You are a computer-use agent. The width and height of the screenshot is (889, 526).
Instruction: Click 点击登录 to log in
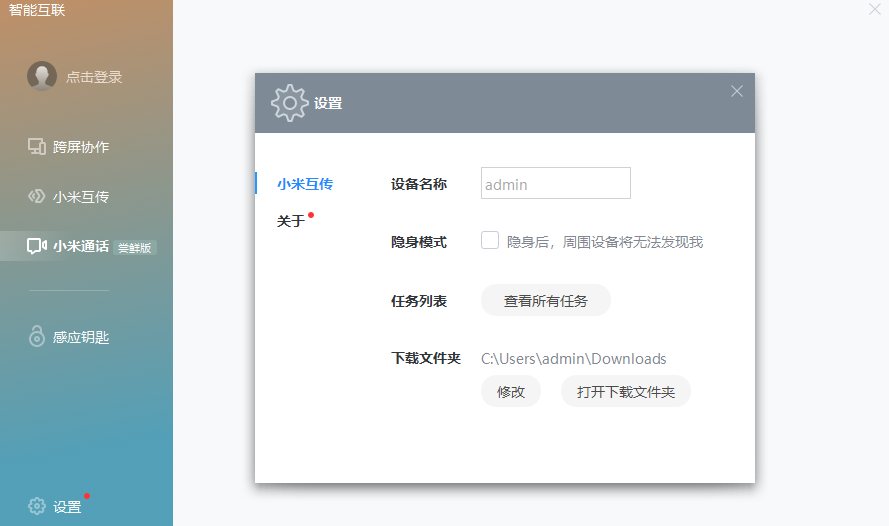coord(94,77)
